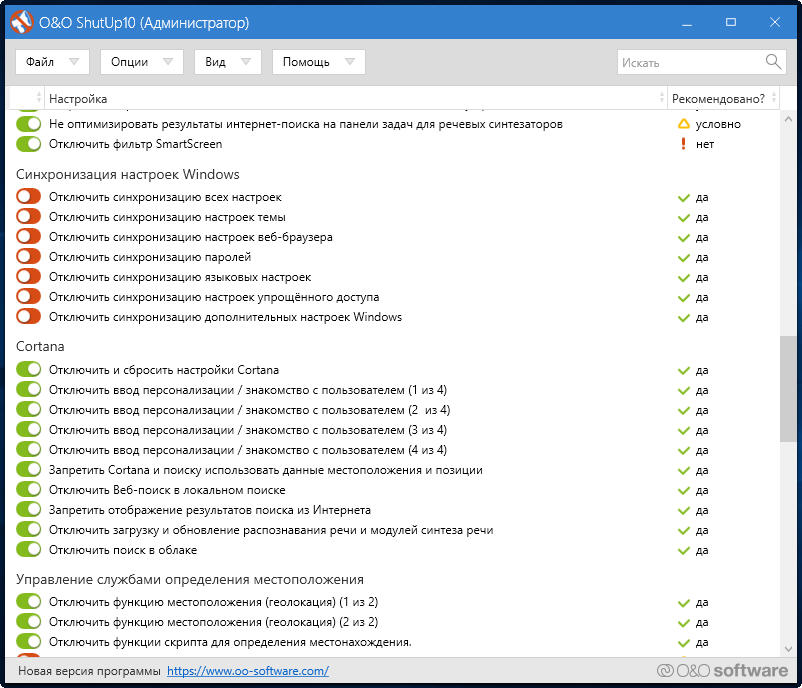This screenshot has width=802, height=688.
Task: Switch on 'Отключить синхронизацию паролей'
Action: 28,256
